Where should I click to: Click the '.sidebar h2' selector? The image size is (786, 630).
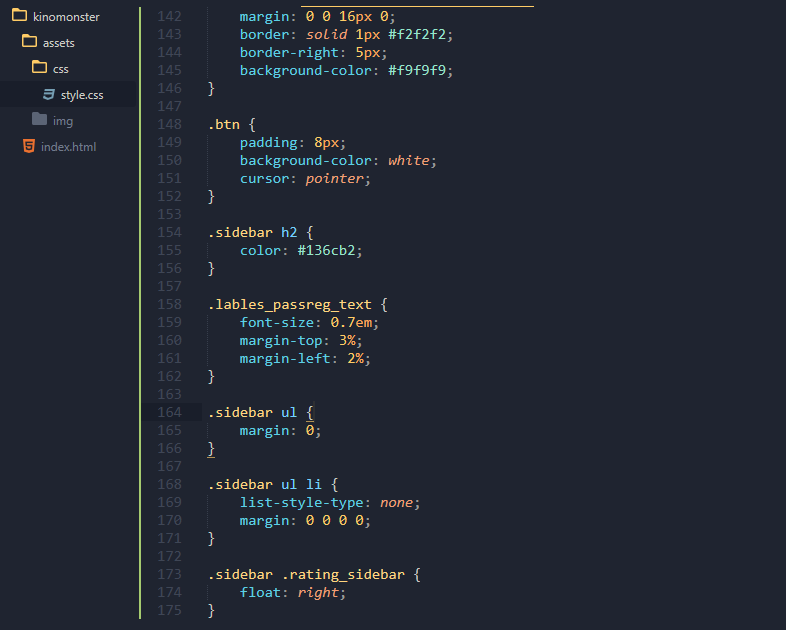point(253,233)
